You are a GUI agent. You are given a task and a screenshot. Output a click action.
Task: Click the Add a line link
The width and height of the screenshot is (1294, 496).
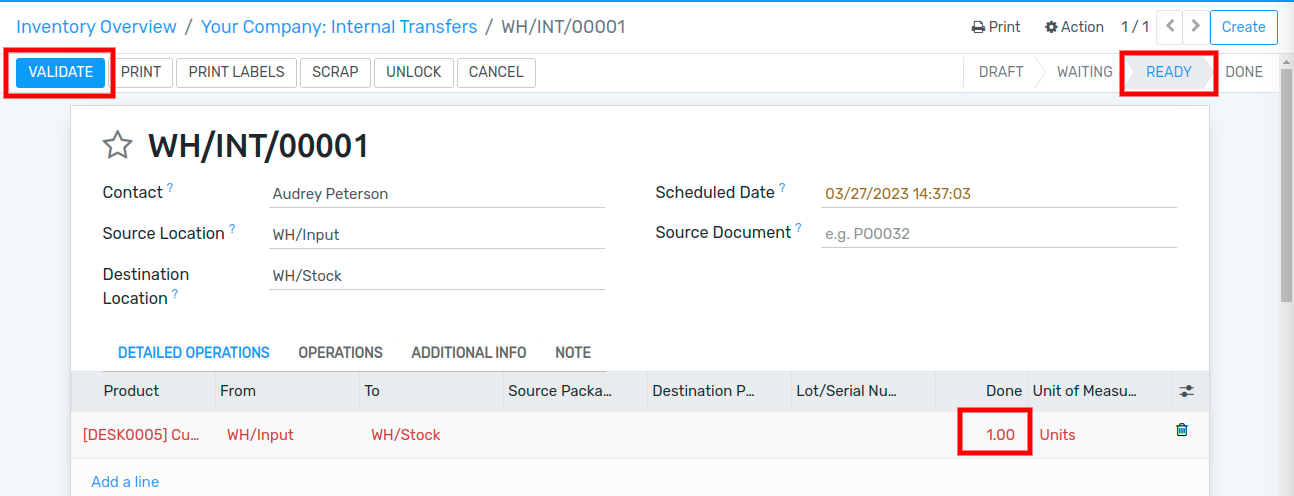[125, 482]
